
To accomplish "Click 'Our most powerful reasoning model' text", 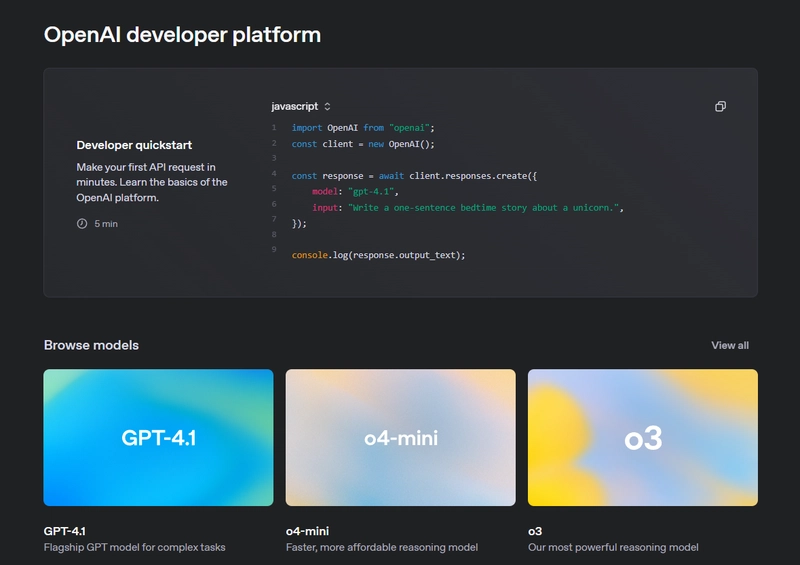I will click(613, 547).
